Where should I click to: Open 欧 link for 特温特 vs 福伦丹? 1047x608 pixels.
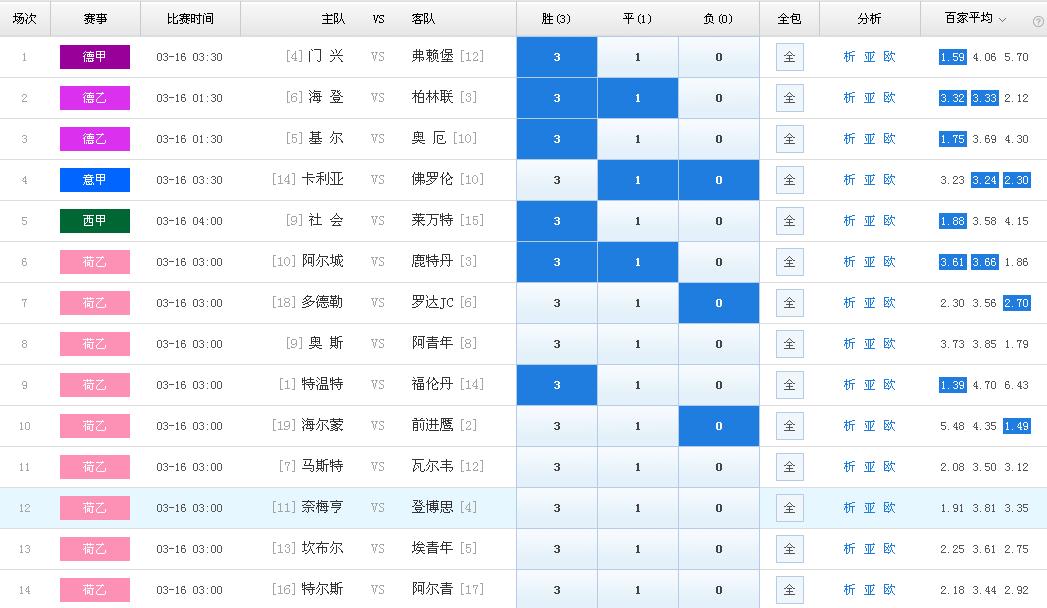tap(889, 384)
